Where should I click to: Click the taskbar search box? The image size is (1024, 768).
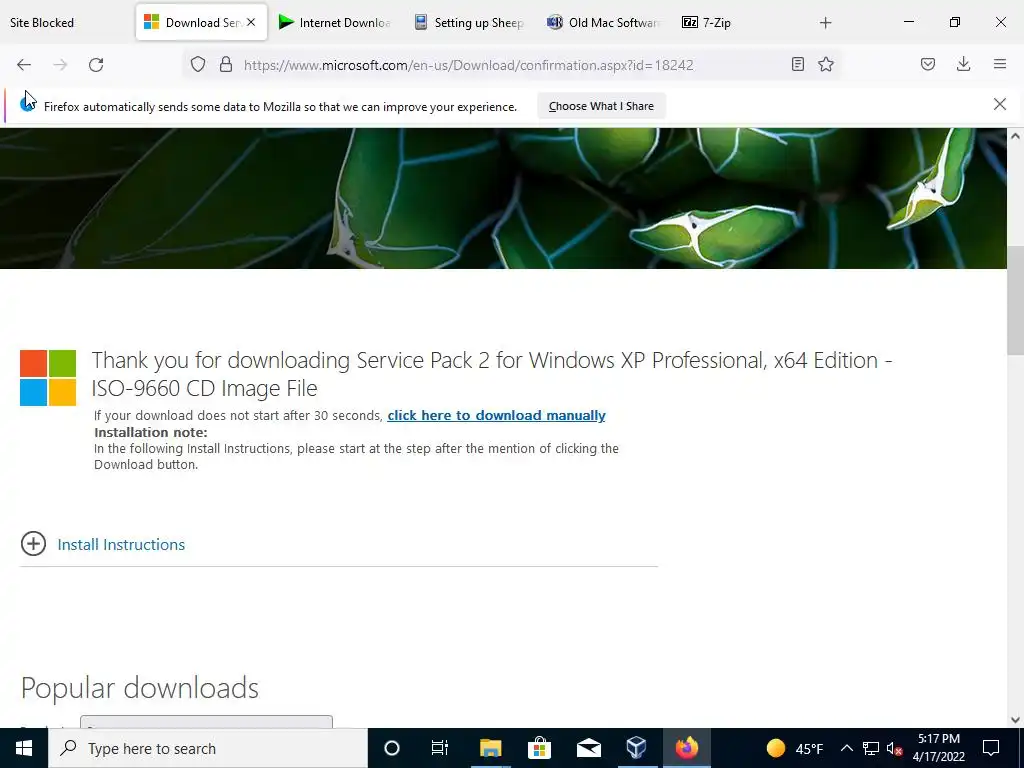pos(208,748)
